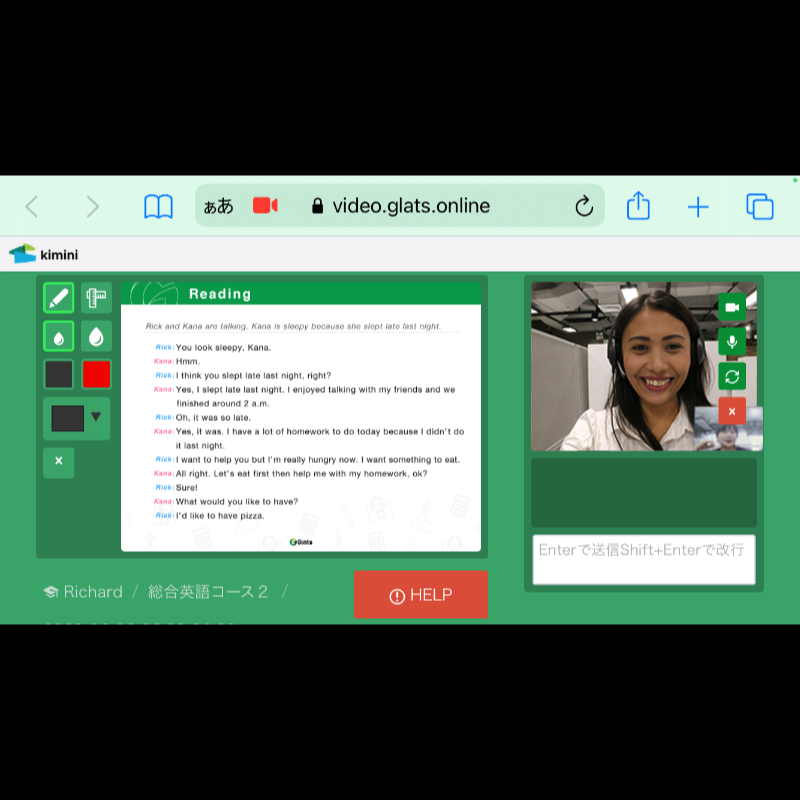Select the pencil drawing tool
Screen dimensions: 800x800
(x=59, y=298)
